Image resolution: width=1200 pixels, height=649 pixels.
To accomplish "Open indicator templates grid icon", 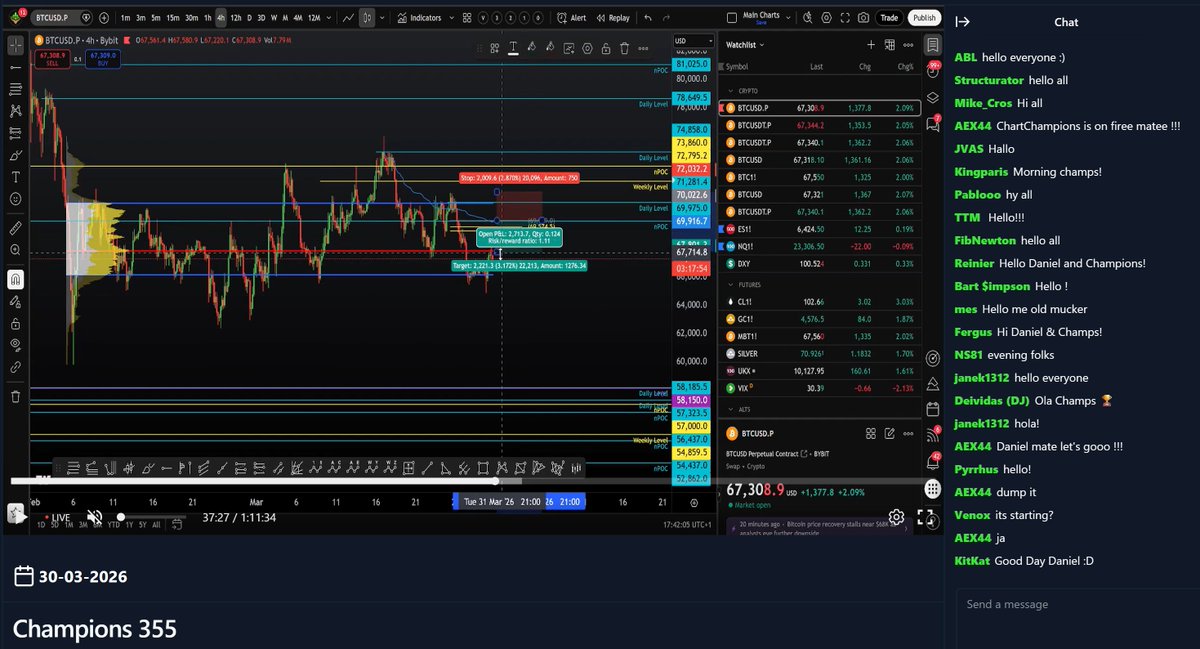I will tap(467, 18).
